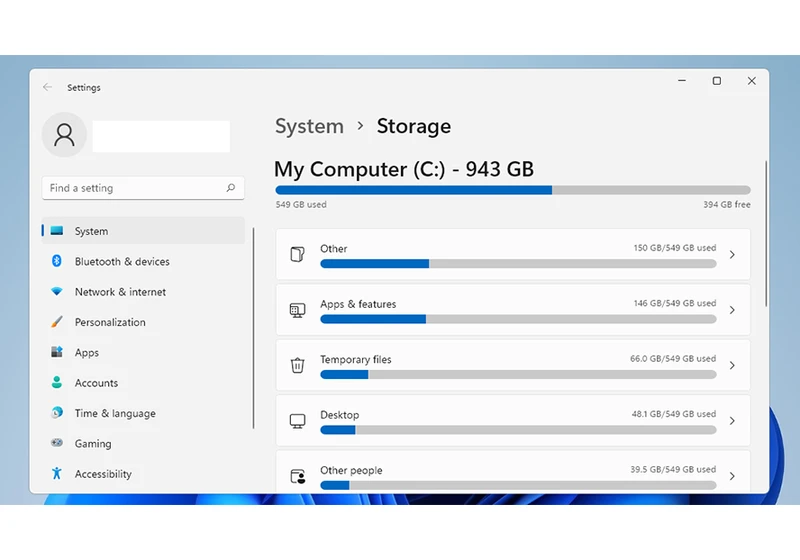Screen dimensions: 800x560
Task: Click the Storage breadcrumb title
Action: (x=414, y=126)
